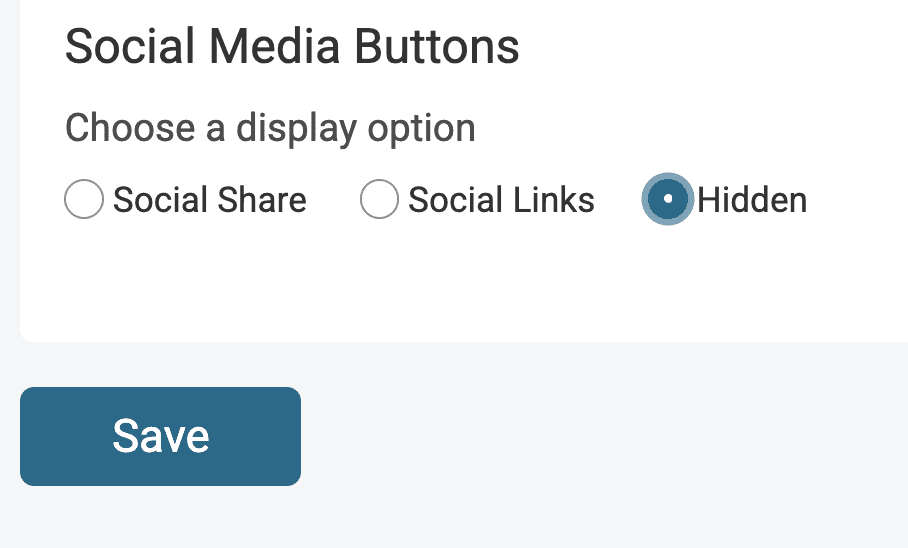Click the word "Save" on the blue button
This screenshot has height=548, width=908.
pos(160,436)
